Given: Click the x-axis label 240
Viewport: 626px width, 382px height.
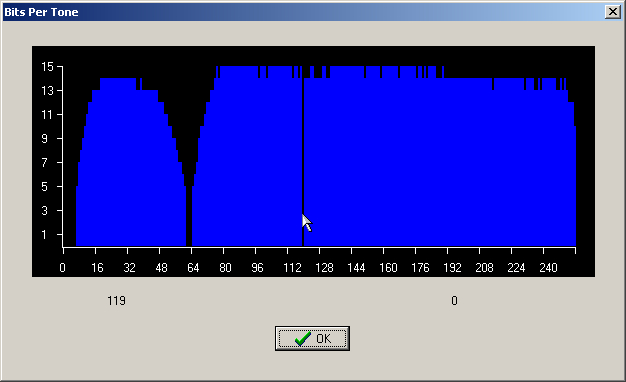Looking at the screenshot, I should 548,268.
